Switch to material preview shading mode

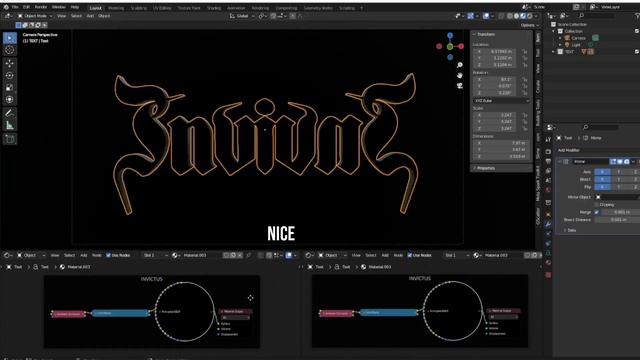(523, 16)
